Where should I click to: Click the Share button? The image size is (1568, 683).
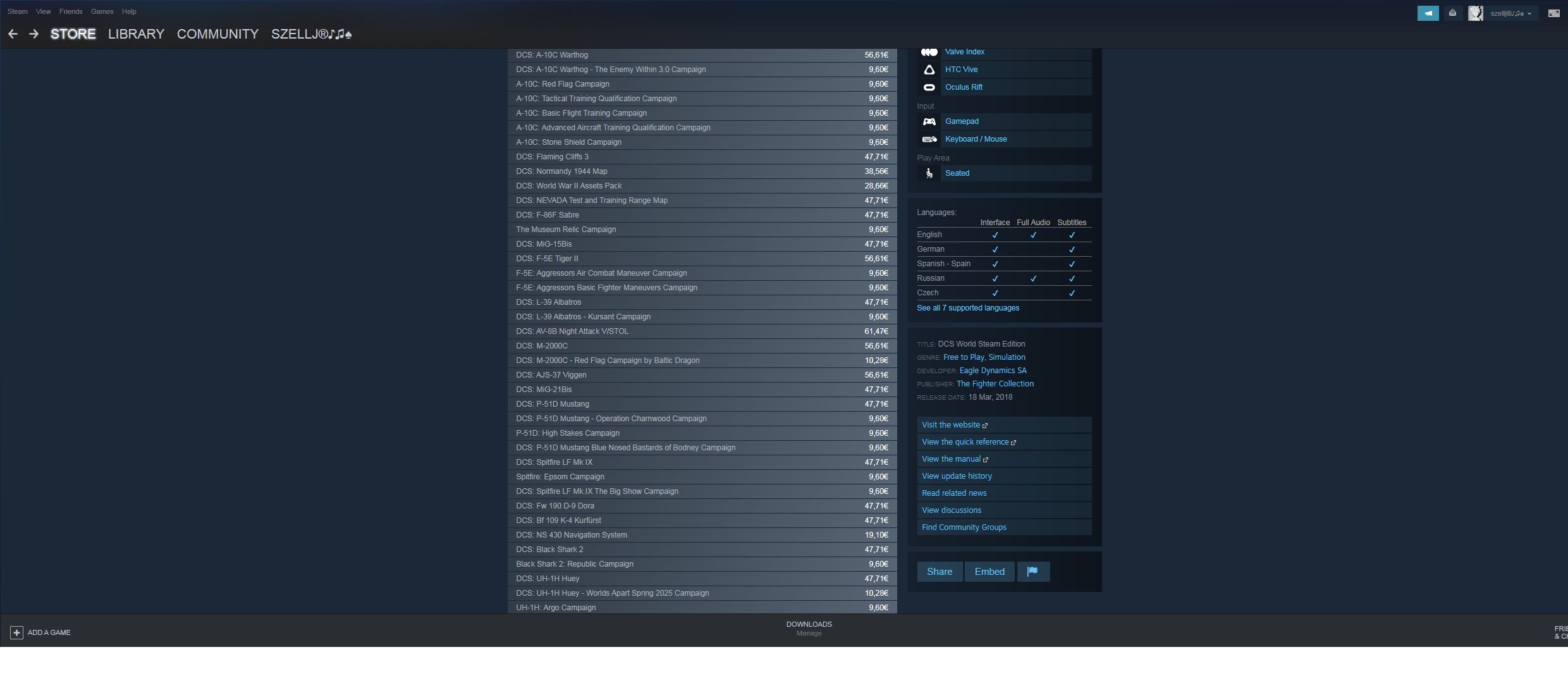[940, 572]
